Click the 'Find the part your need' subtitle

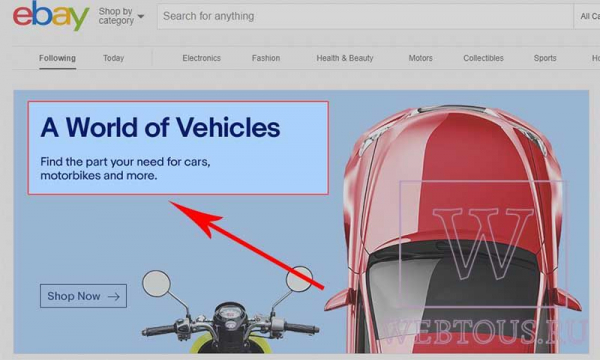[126, 168]
